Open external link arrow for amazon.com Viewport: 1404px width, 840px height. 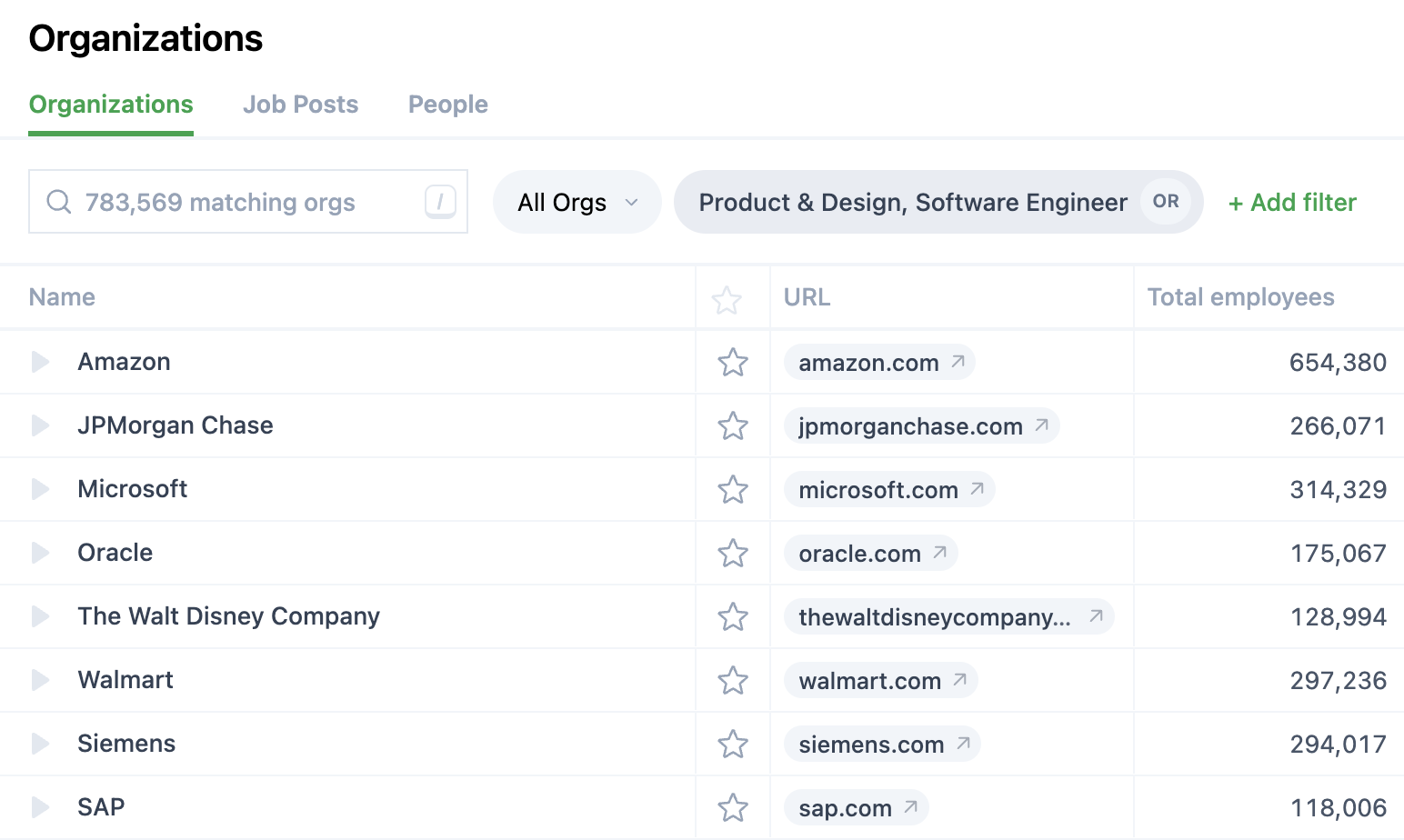point(958,362)
